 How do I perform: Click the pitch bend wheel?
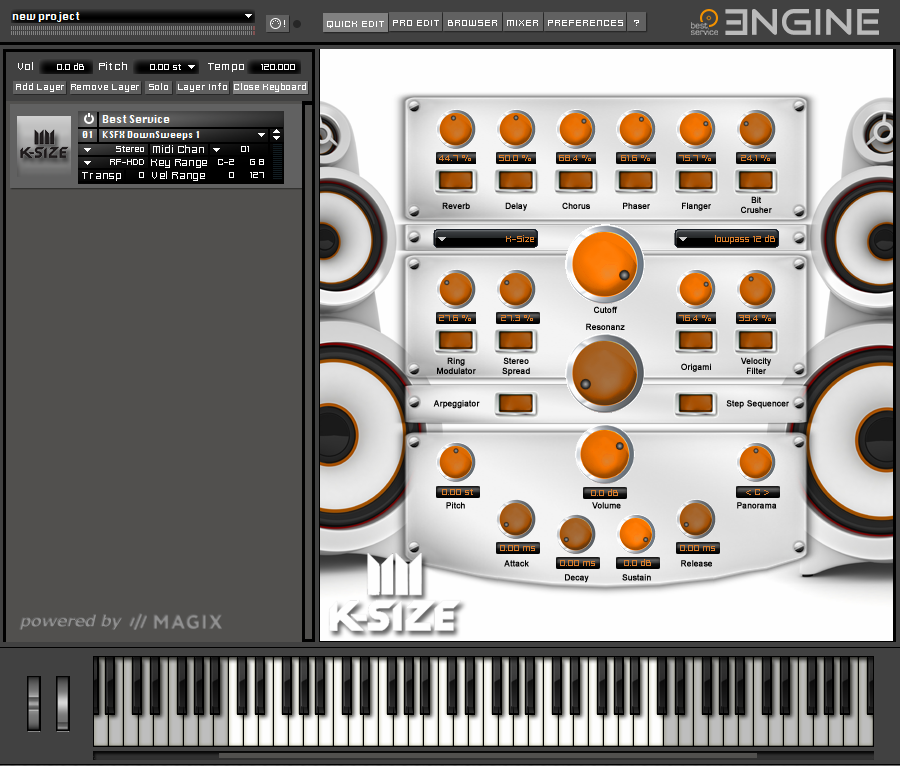[x=34, y=703]
